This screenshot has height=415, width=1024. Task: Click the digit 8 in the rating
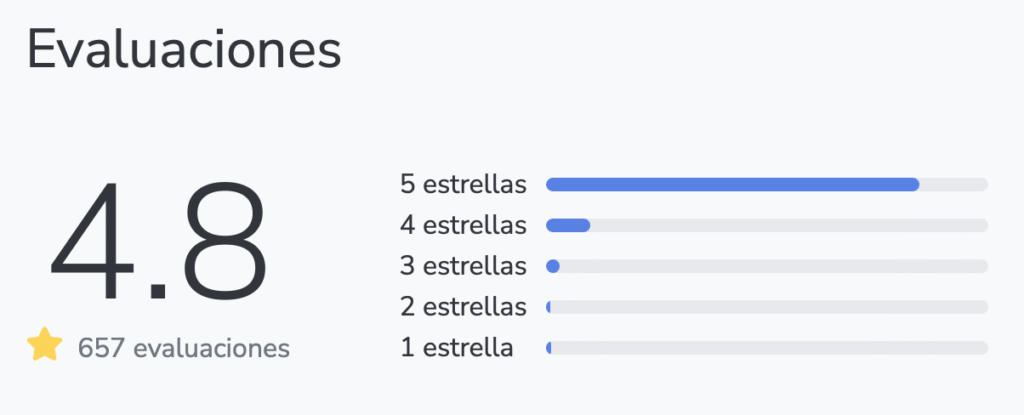point(225,241)
